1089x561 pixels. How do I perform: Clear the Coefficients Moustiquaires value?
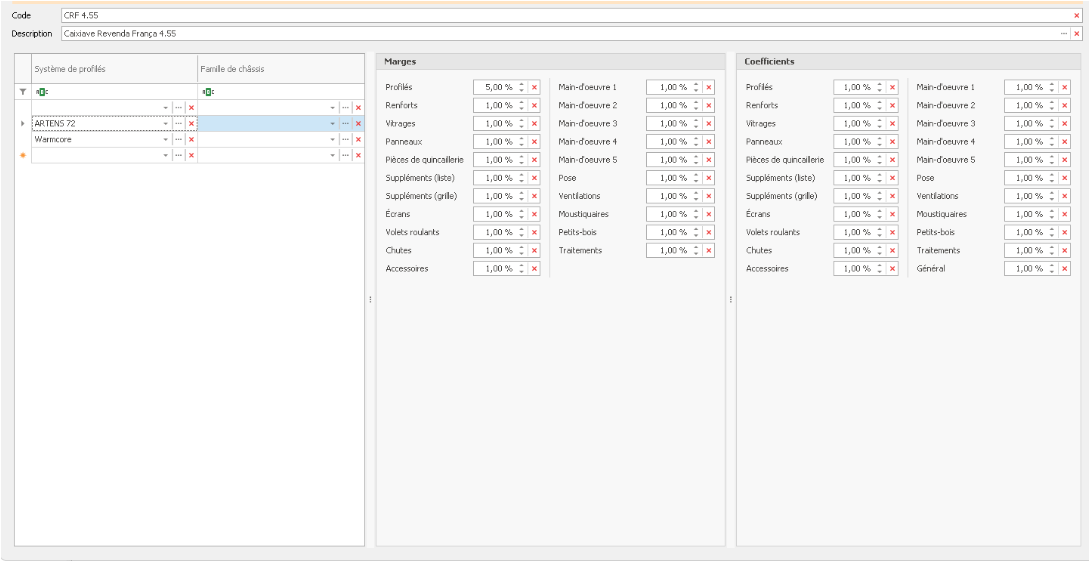click(x=1065, y=214)
